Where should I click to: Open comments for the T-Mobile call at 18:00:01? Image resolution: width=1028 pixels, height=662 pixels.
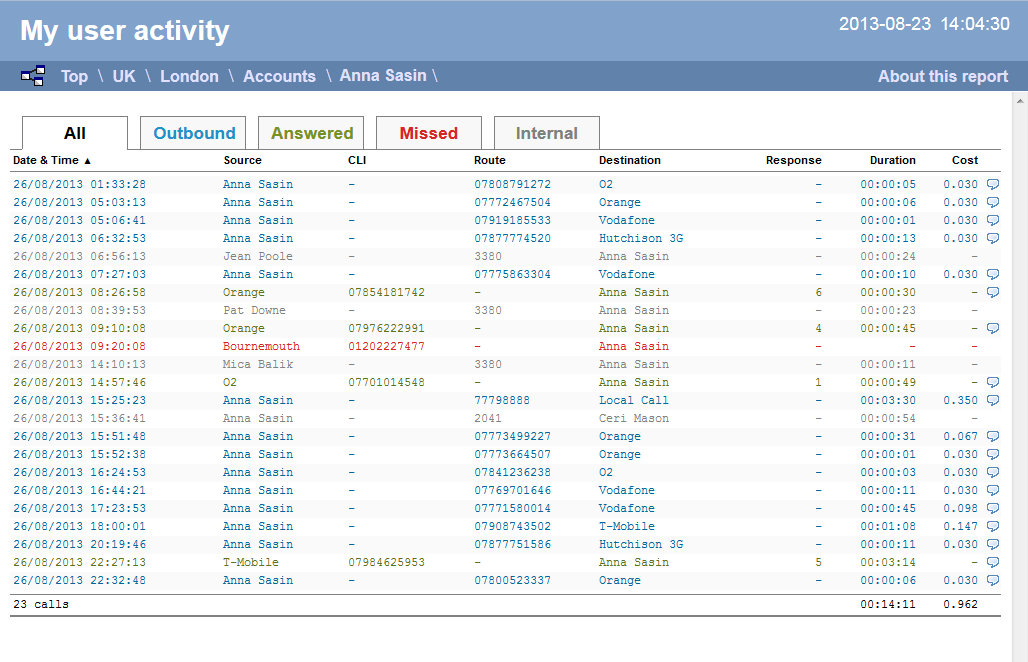tap(992, 526)
